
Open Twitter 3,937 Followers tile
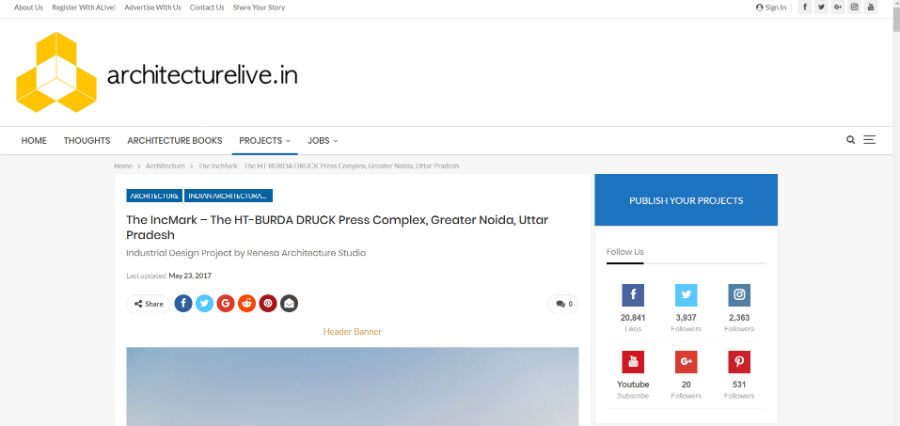[686, 308]
